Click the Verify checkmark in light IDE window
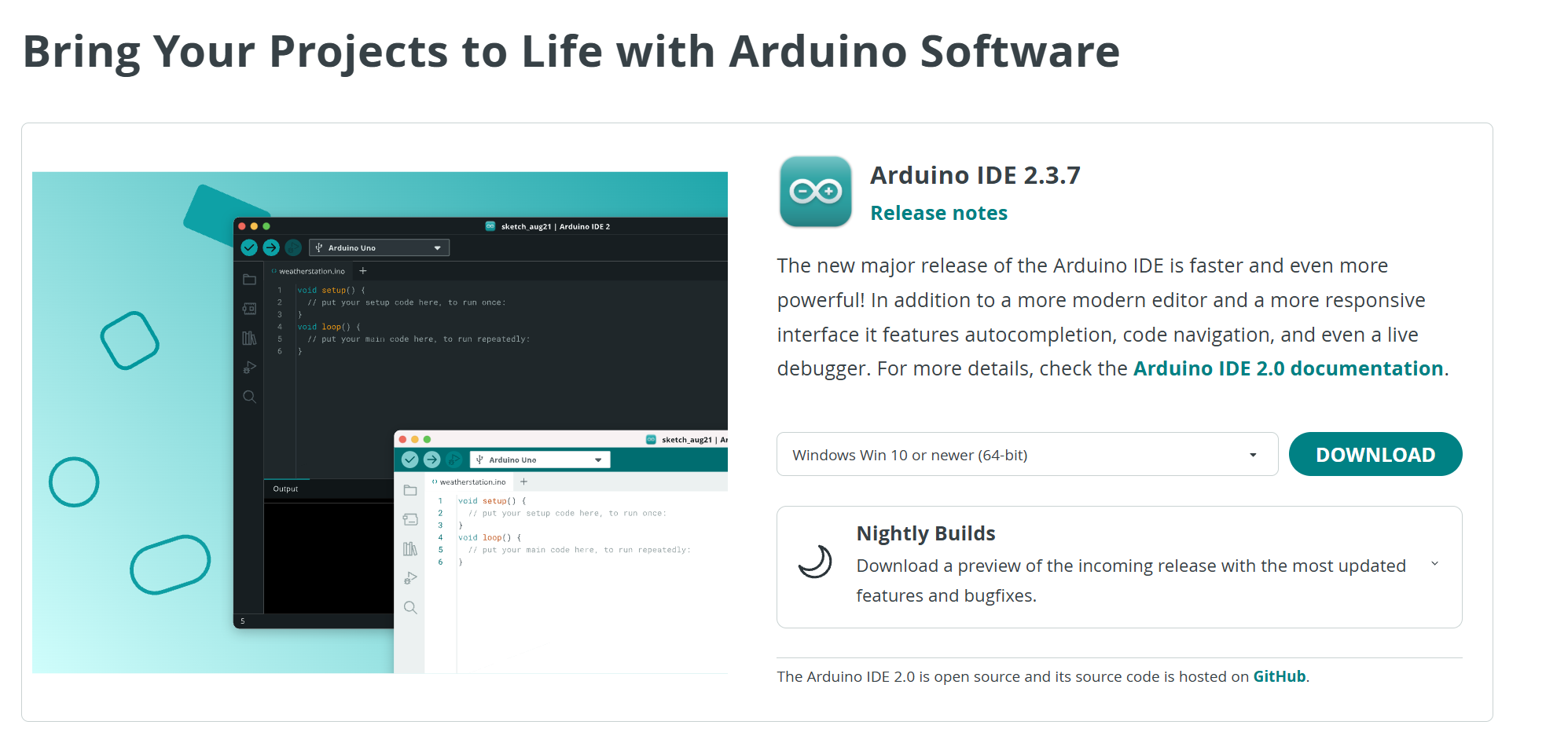The width and height of the screenshot is (1568, 736). point(410,460)
